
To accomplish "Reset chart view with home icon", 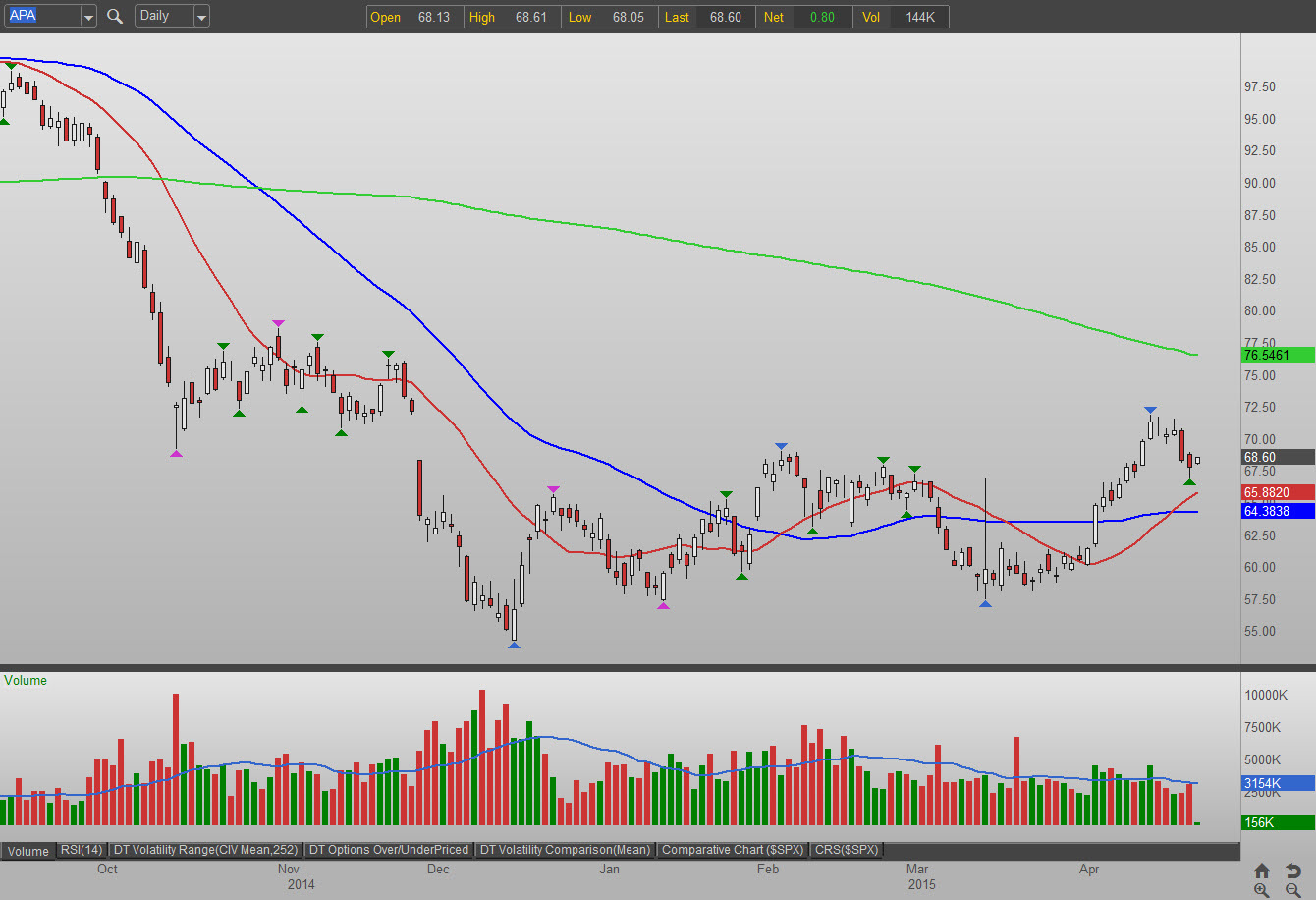I will click(1262, 871).
